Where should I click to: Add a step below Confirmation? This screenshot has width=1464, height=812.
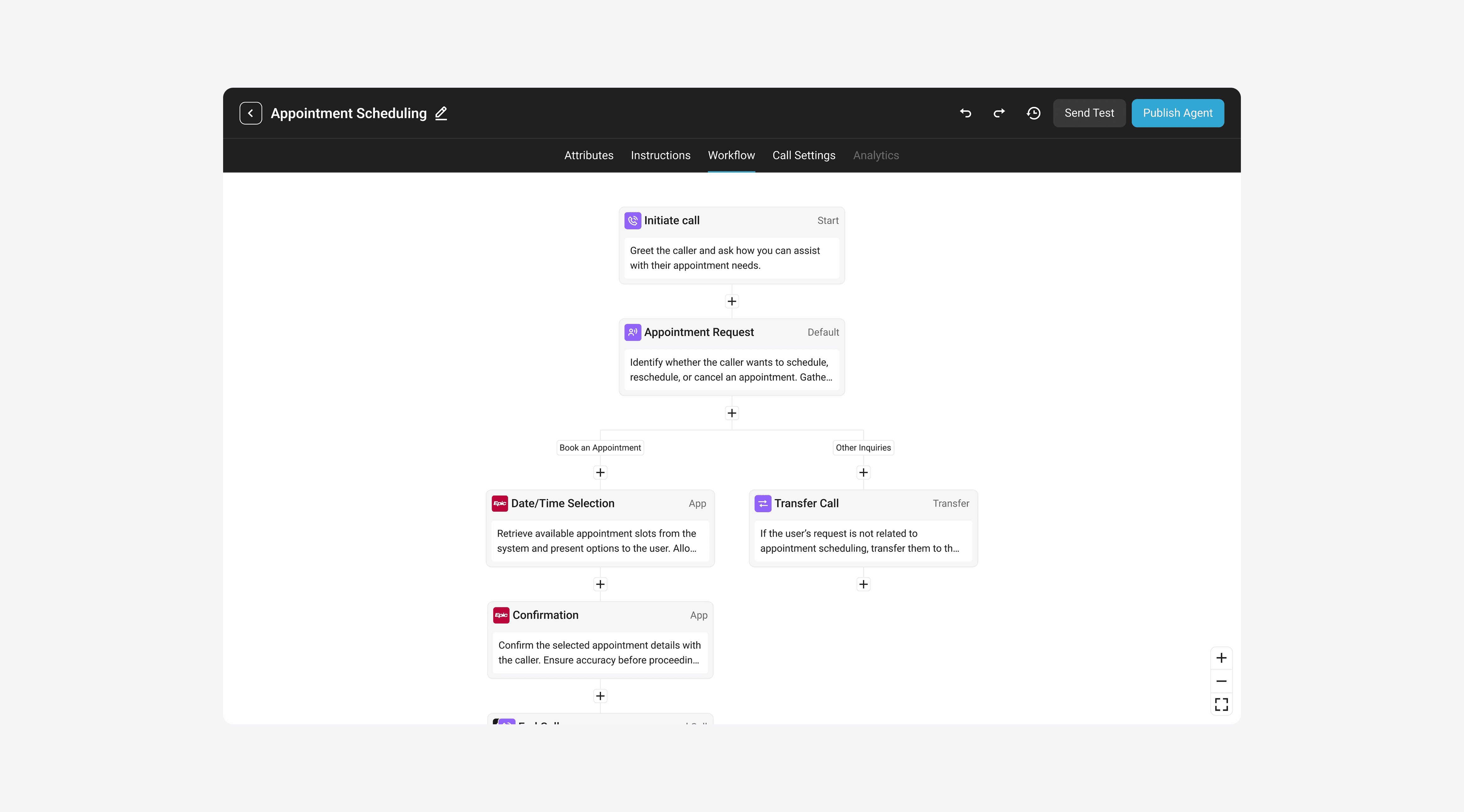pyautogui.click(x=600, y=696)
